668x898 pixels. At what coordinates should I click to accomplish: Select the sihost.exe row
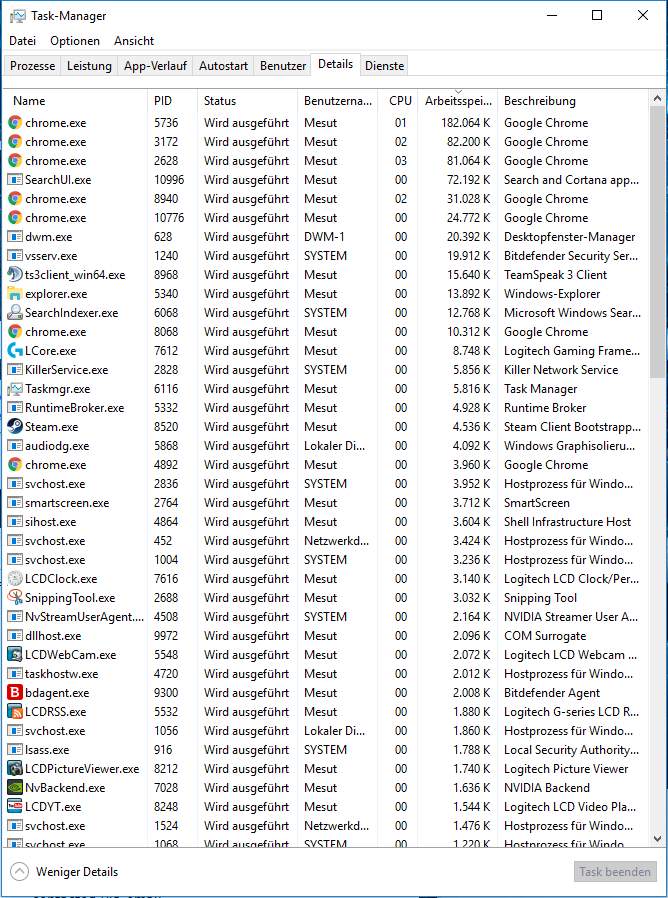click(x=327, y=522)
